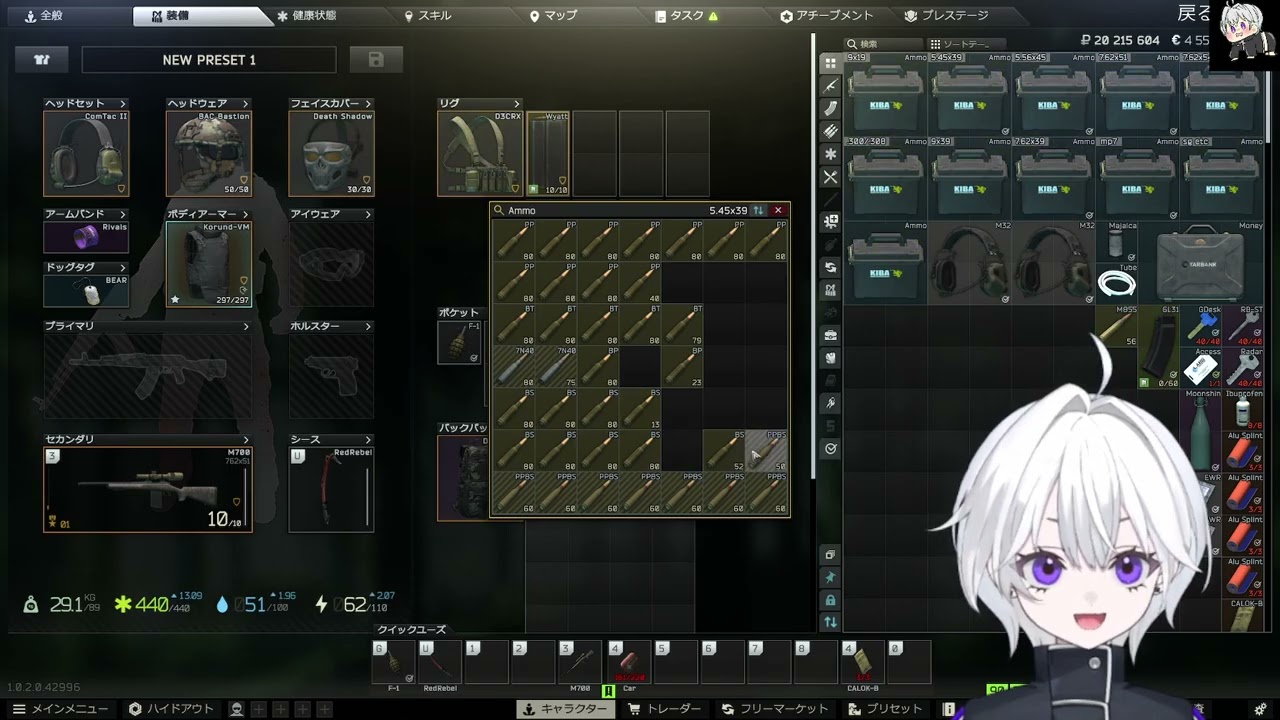The height and width of the screenshot is (720, 1280).
Task: Expand ボディアーマー slot arrow
Action: 245,214
